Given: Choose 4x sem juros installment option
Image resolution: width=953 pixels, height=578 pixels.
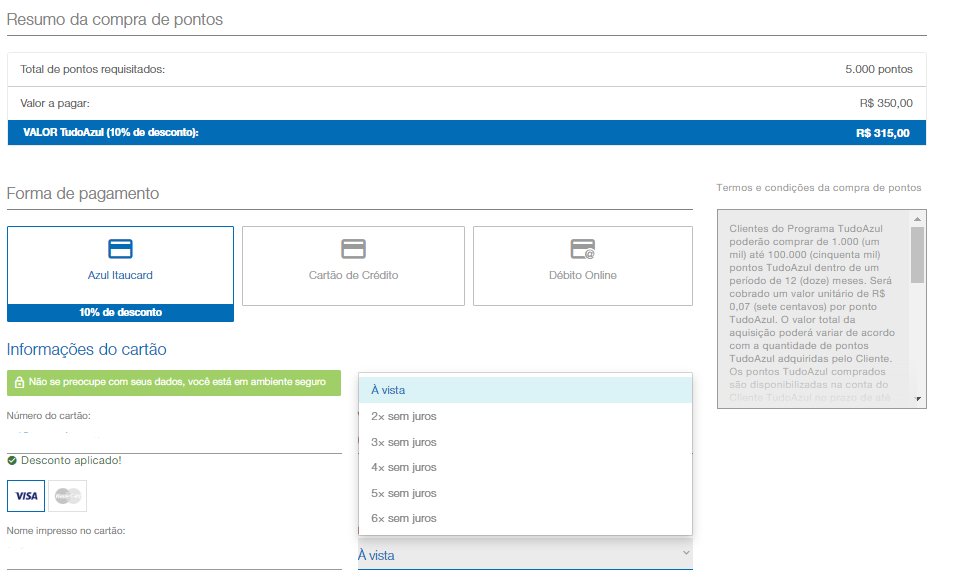Looking at the screenshot, I should [x=525, y=467].
